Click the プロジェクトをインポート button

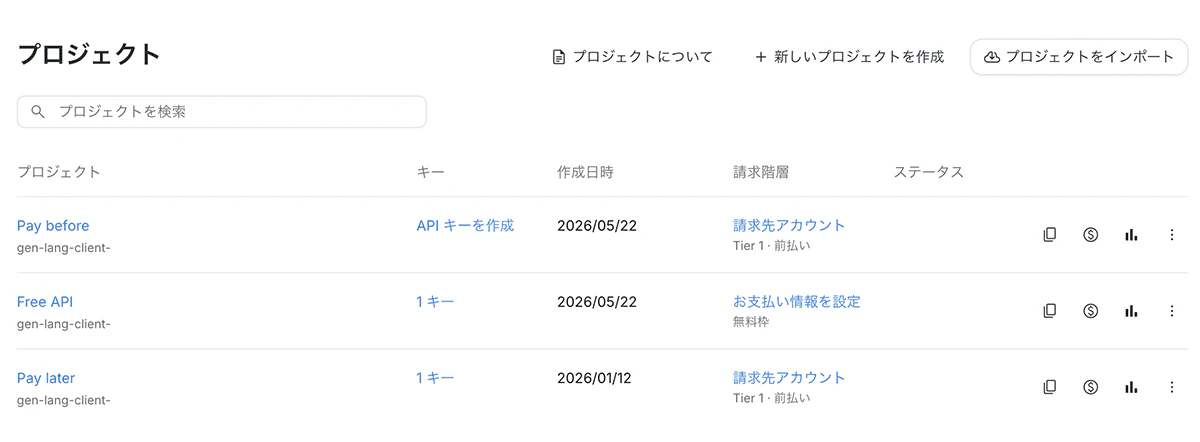[1079, 57]
